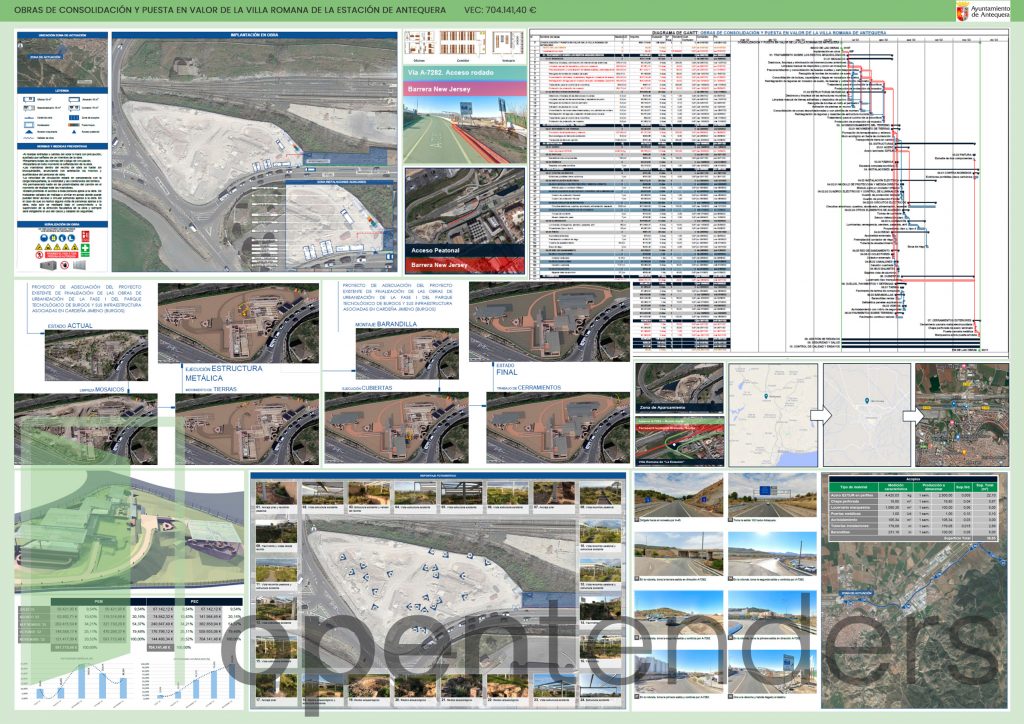Click the 'Vía A-7282. Acceso rodado' teal banner

[x=464, y=73]
